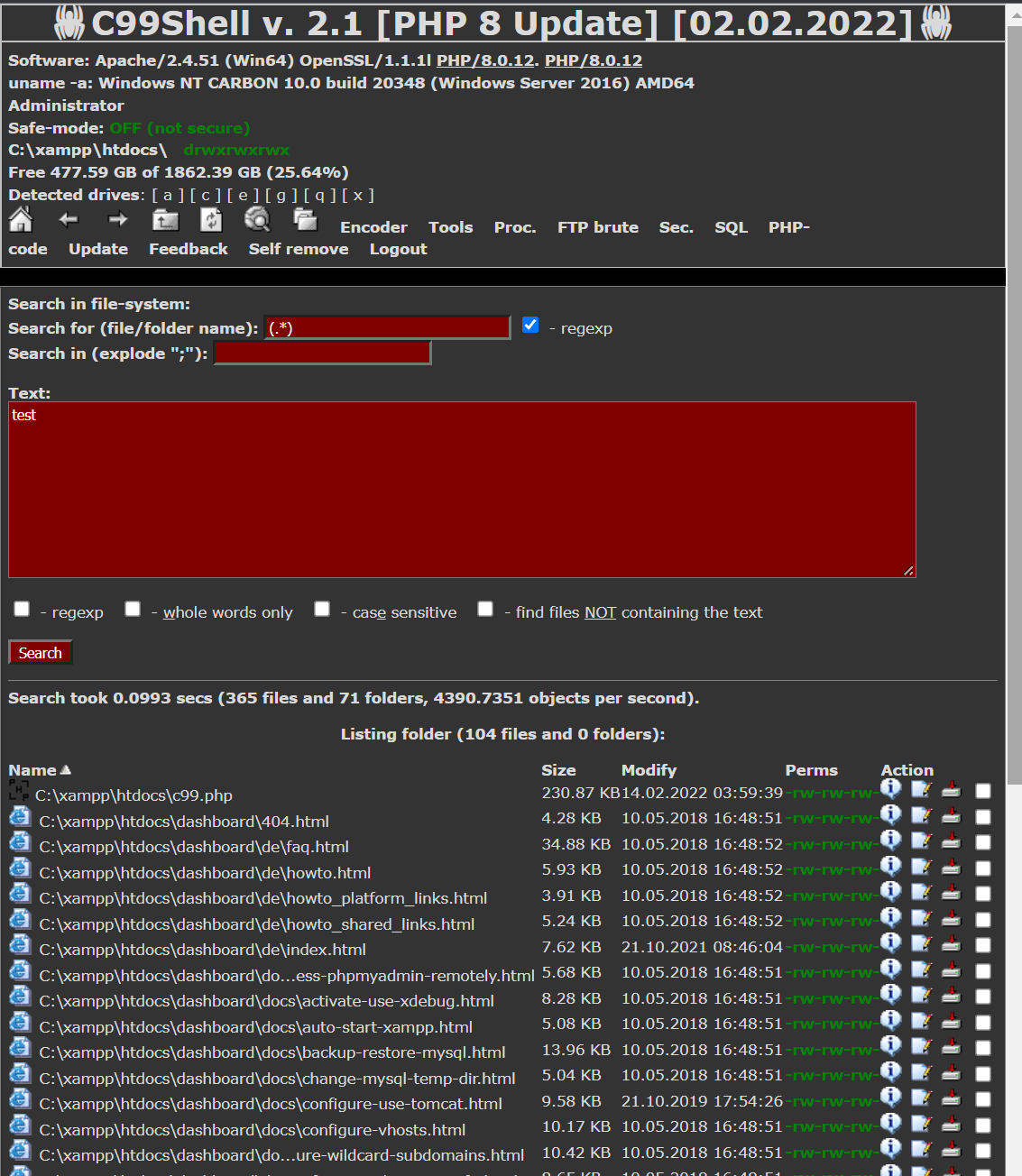Sort the listing by Name column

pos(32,770)
